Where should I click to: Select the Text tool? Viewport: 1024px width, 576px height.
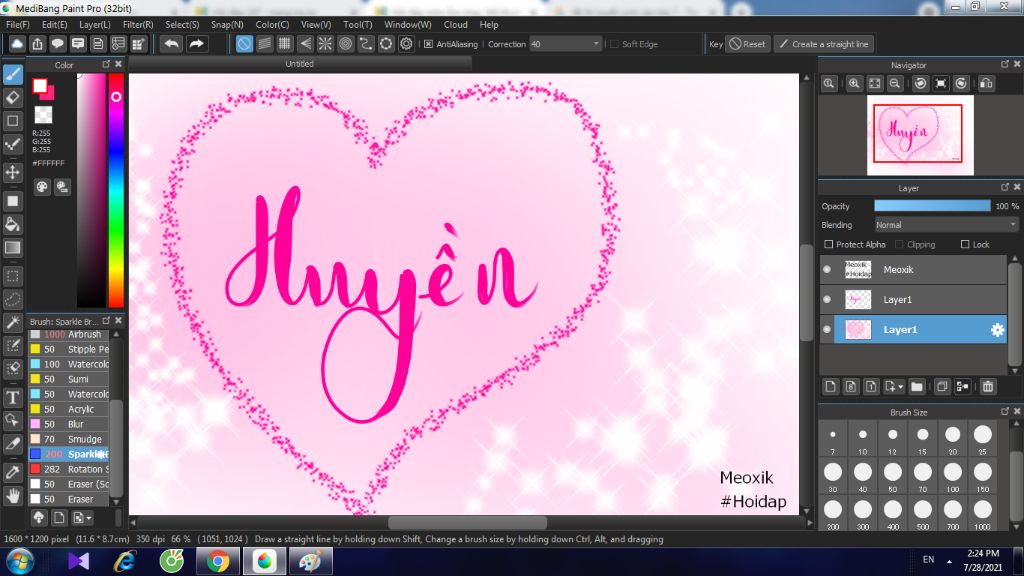pyautogui.click(x=12, y=397)
